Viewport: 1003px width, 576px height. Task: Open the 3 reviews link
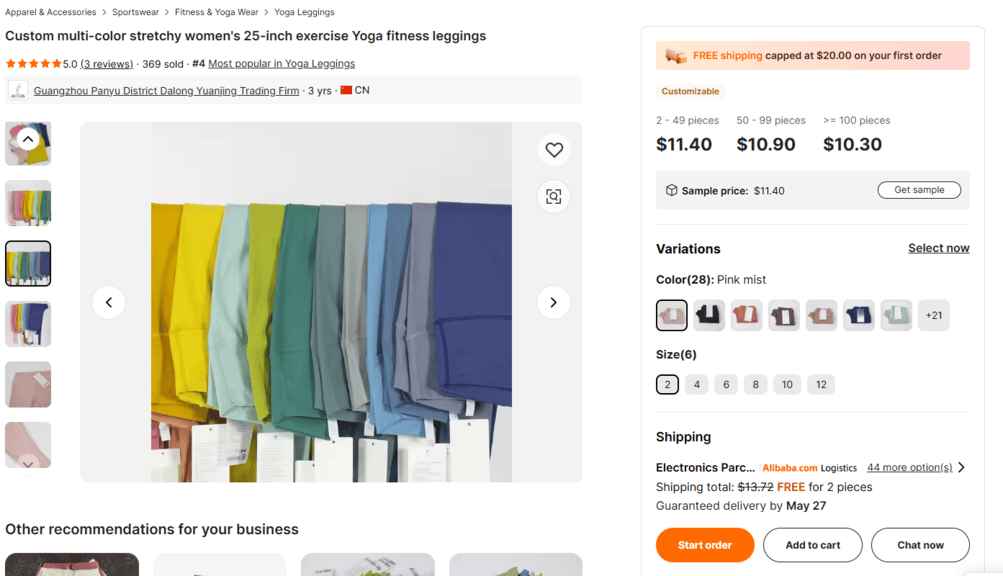point(107,63)
